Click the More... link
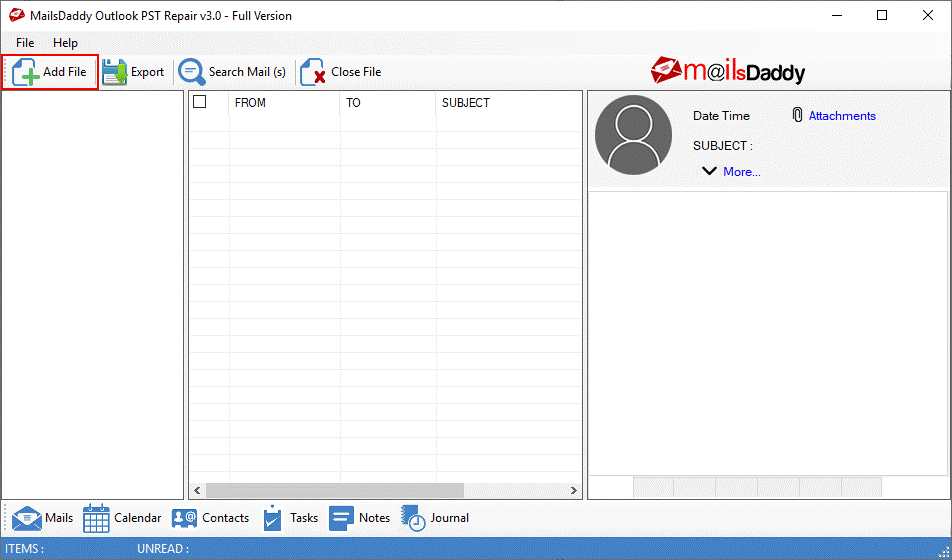The width and height of the screenshot is (952, 560). point(741,172)
